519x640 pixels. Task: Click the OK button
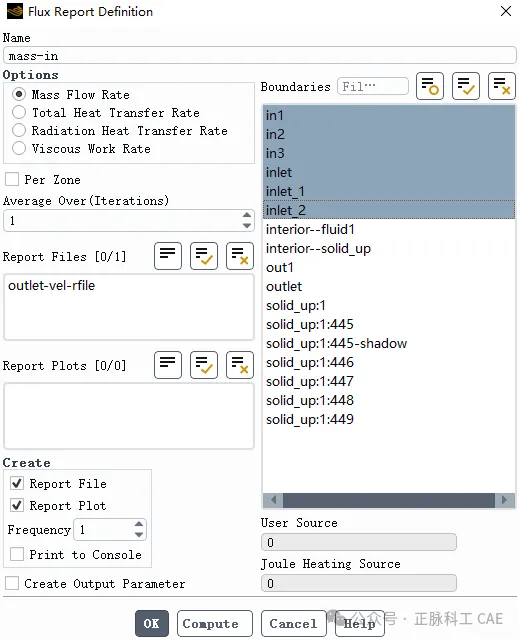[151, 623]
